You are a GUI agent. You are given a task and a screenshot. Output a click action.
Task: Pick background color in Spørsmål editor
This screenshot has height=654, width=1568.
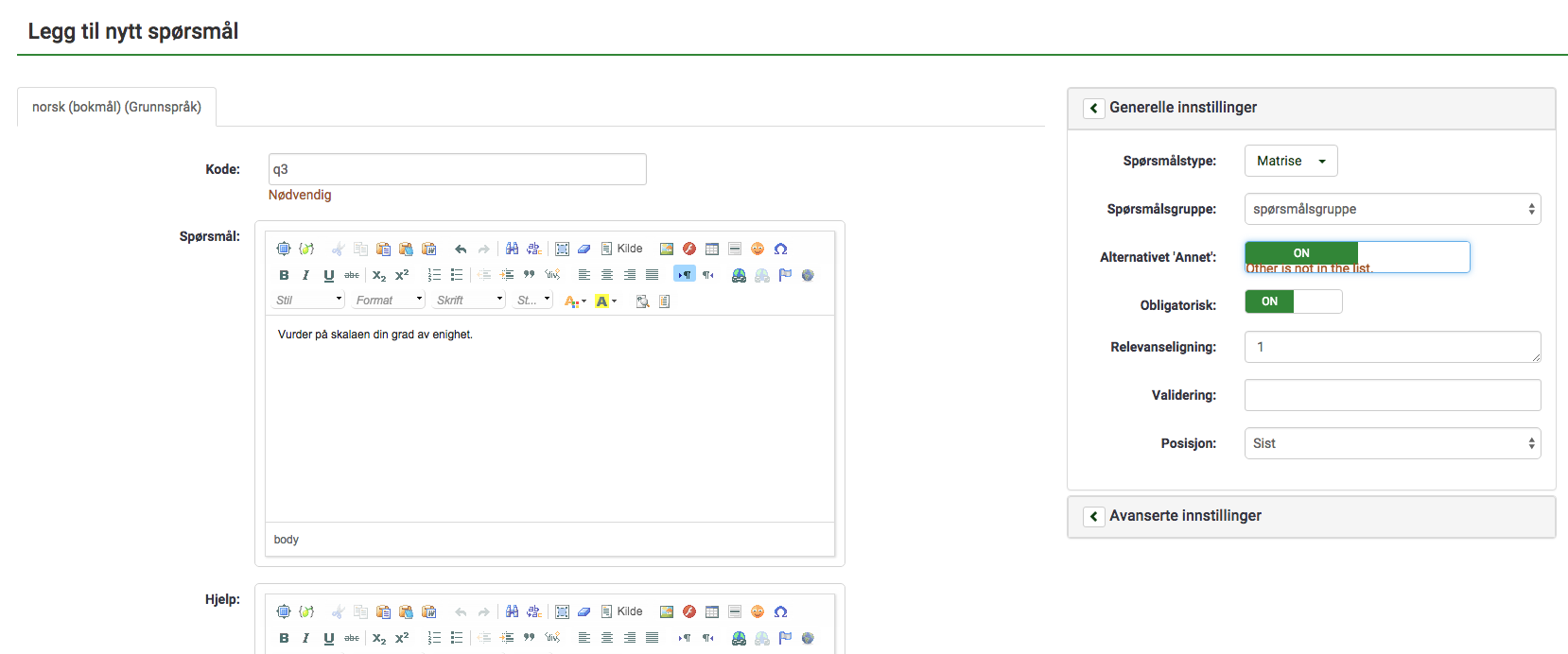coord(606,301)
